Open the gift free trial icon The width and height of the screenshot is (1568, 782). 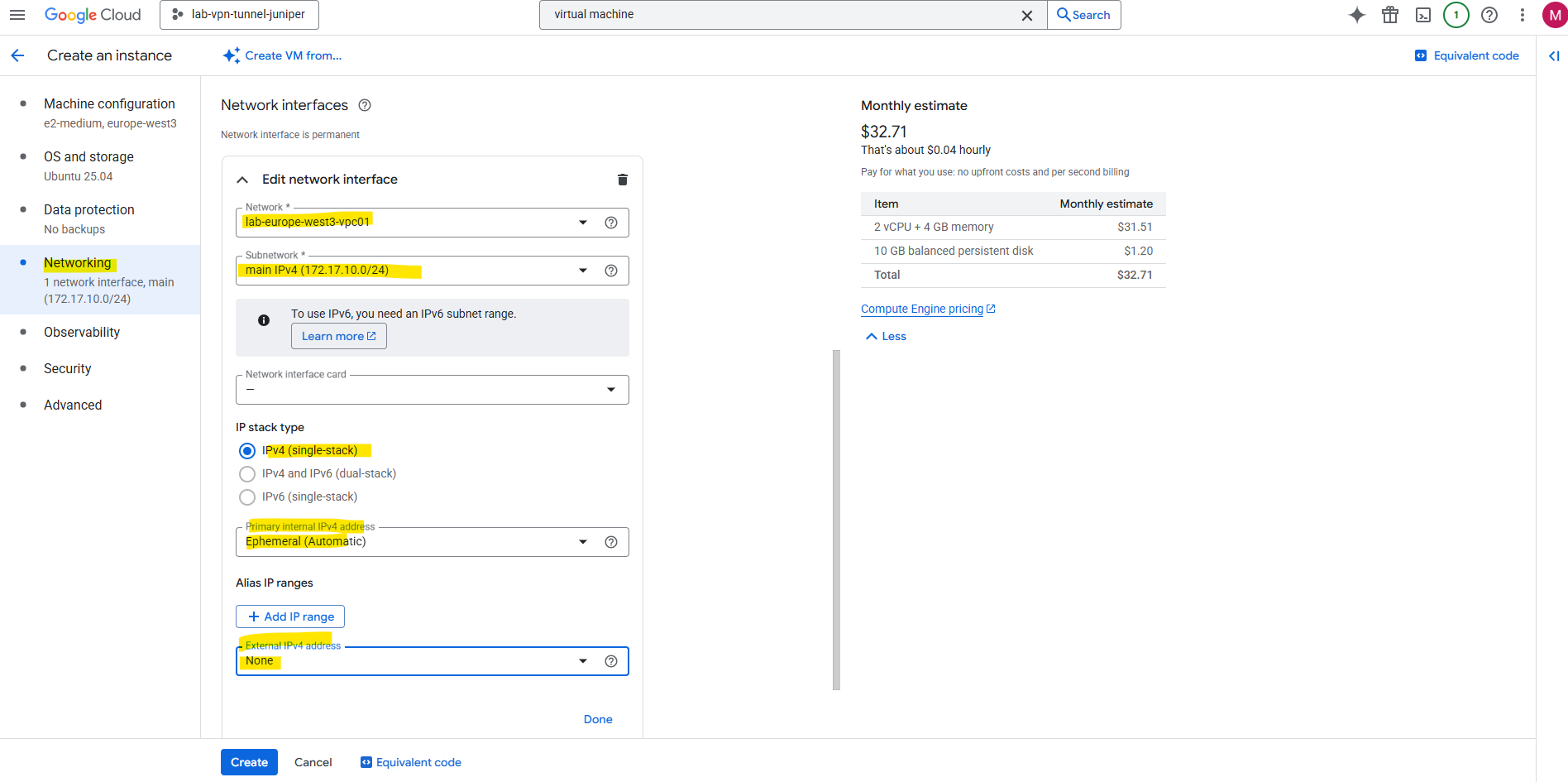click(x=1390, y=15)
